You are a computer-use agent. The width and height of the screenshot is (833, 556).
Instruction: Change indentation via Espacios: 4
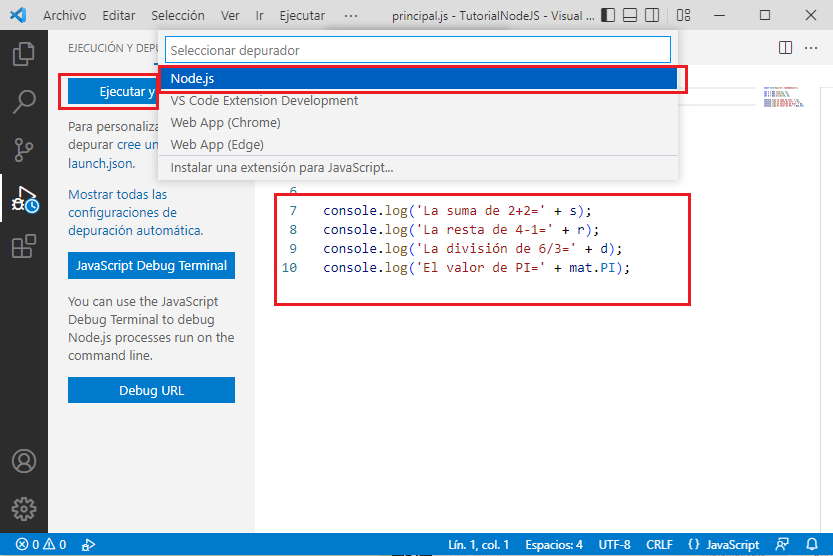pyautogui.click(x=554, y=544)
